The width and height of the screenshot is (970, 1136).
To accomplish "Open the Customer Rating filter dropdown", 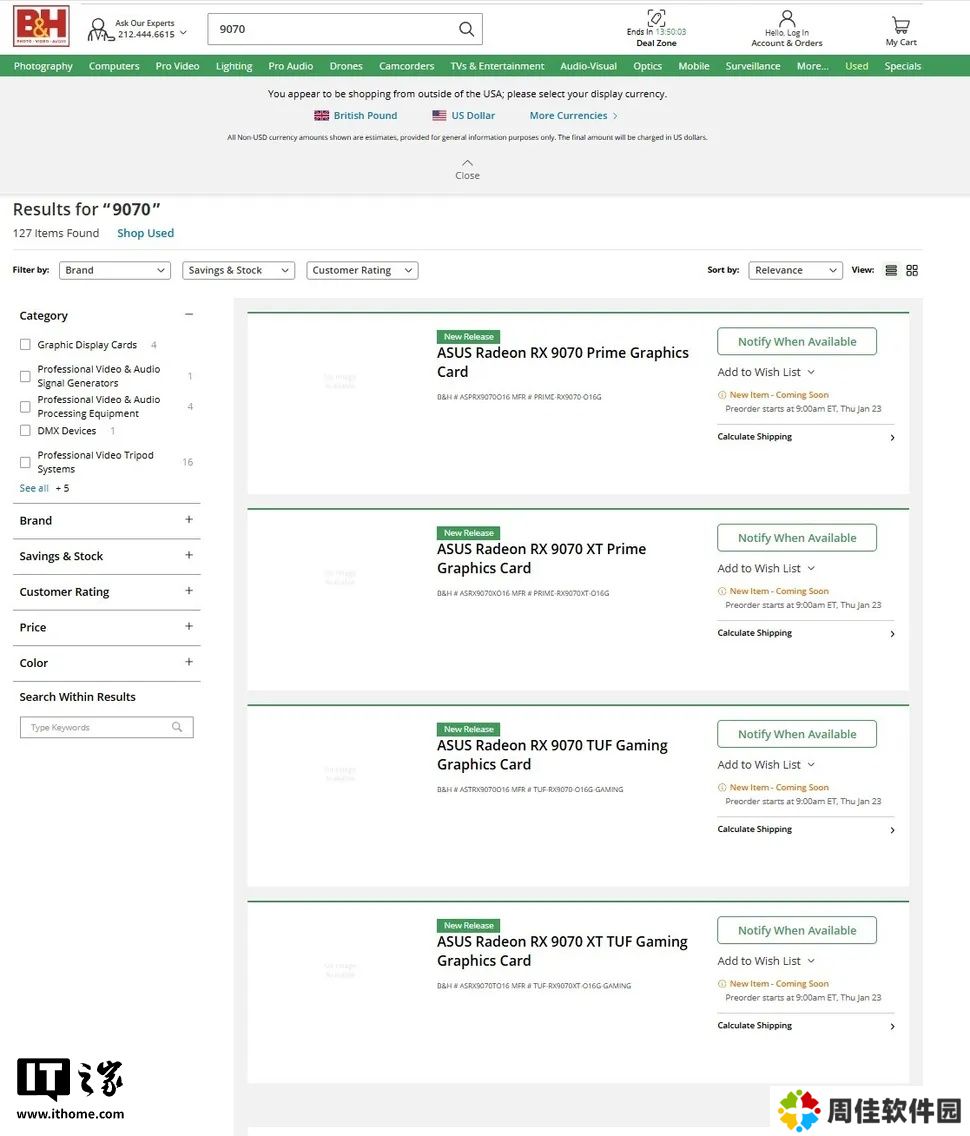I will [x=362, y=270].
